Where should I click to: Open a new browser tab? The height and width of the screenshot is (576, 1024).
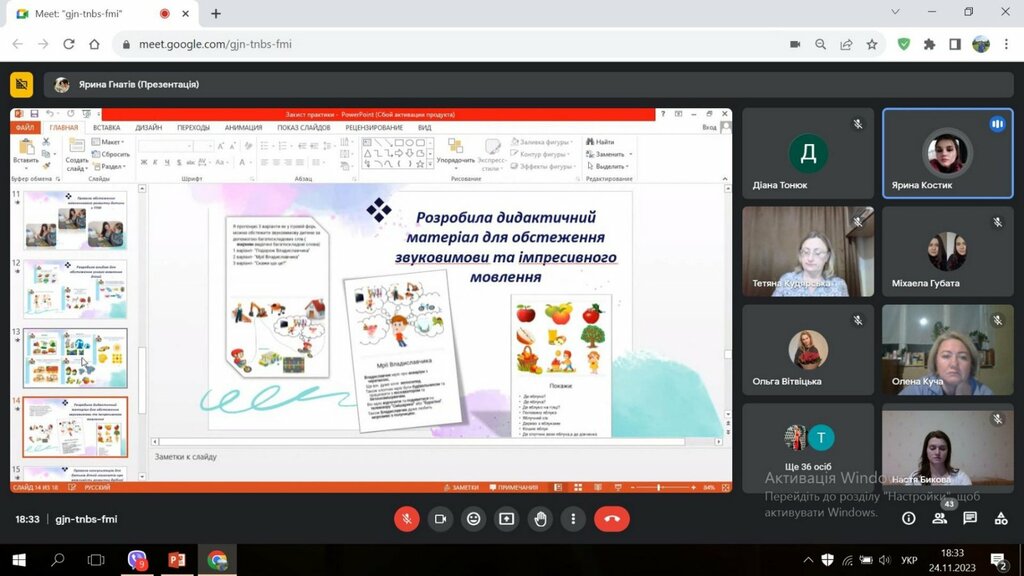coord(215,13)
